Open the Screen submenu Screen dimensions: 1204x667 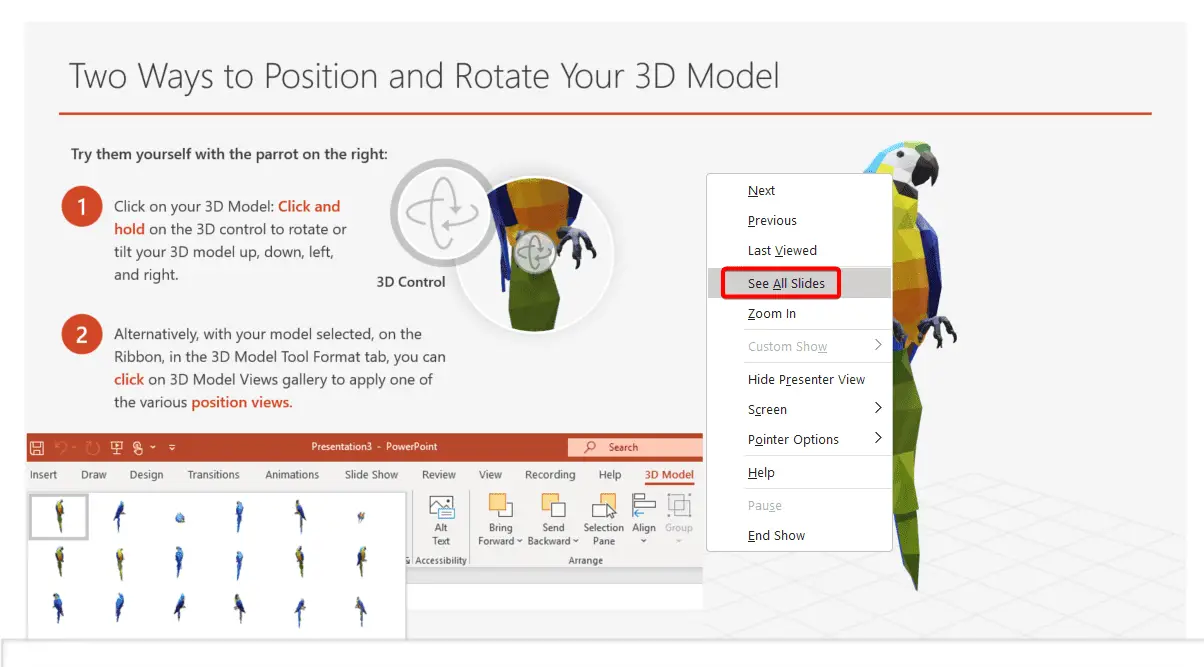pos(798,409)
